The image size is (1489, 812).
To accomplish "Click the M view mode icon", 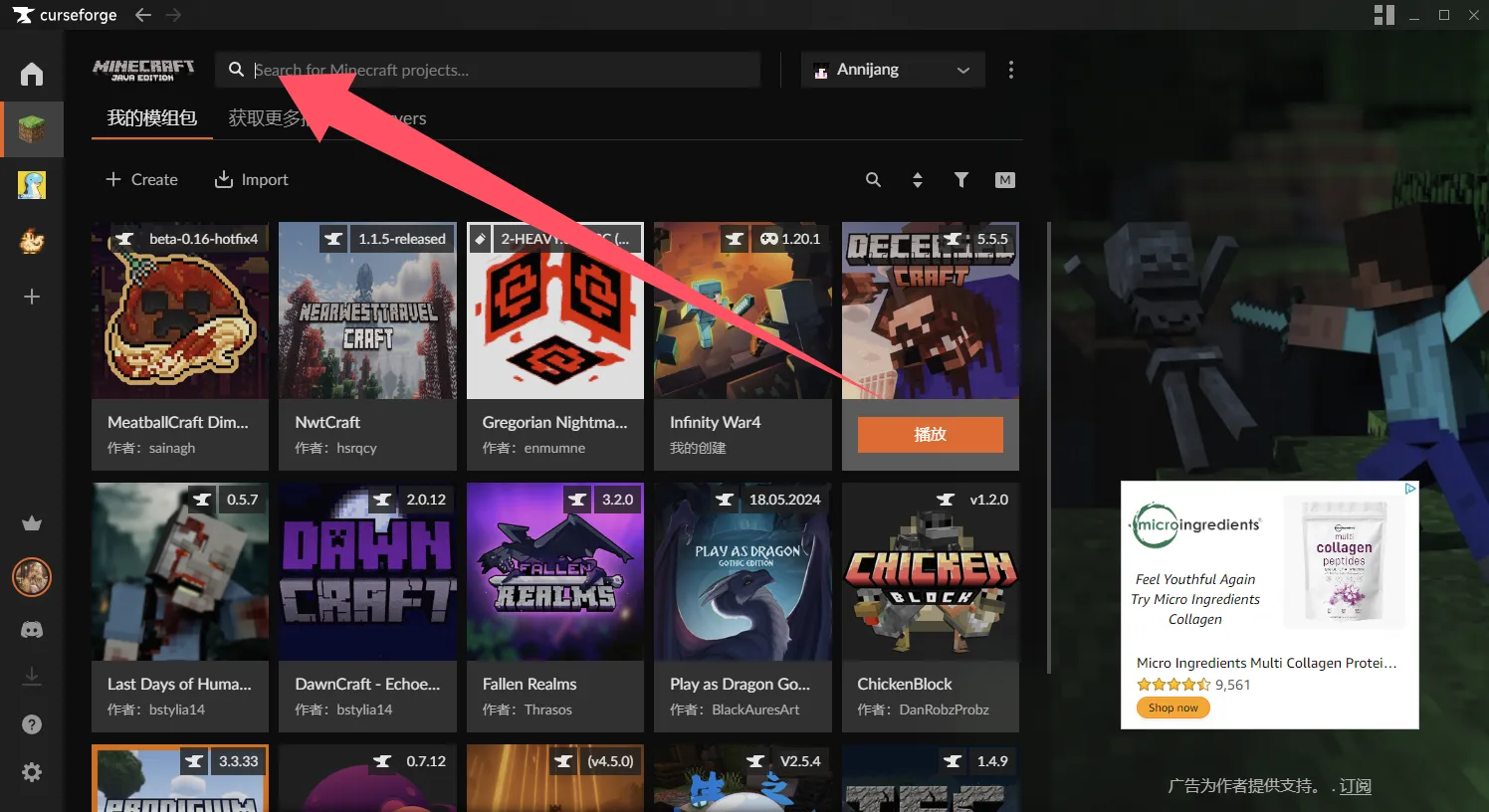I will pyautogui.click(x=1005, y=180).
